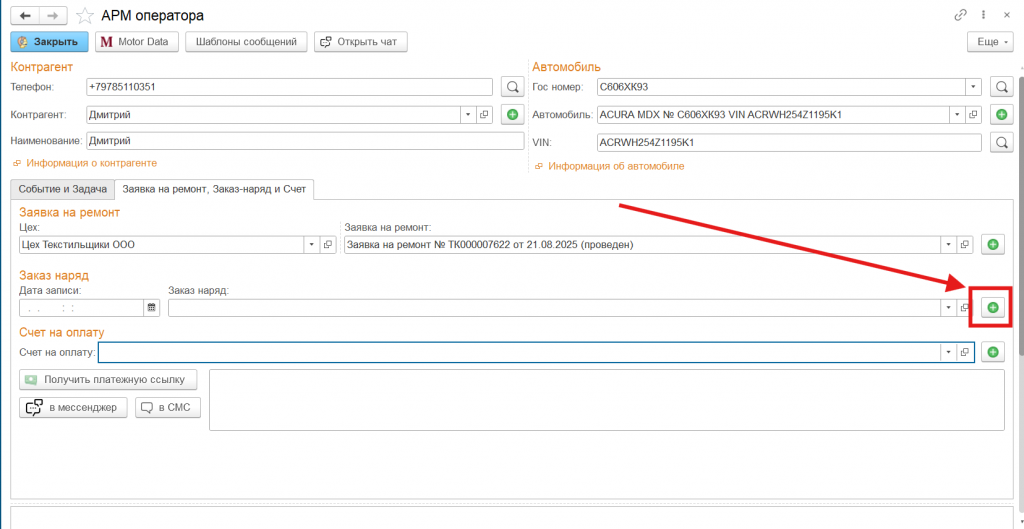
Task: Click Получить платежную ссылку button
Action: coord(109,380)
